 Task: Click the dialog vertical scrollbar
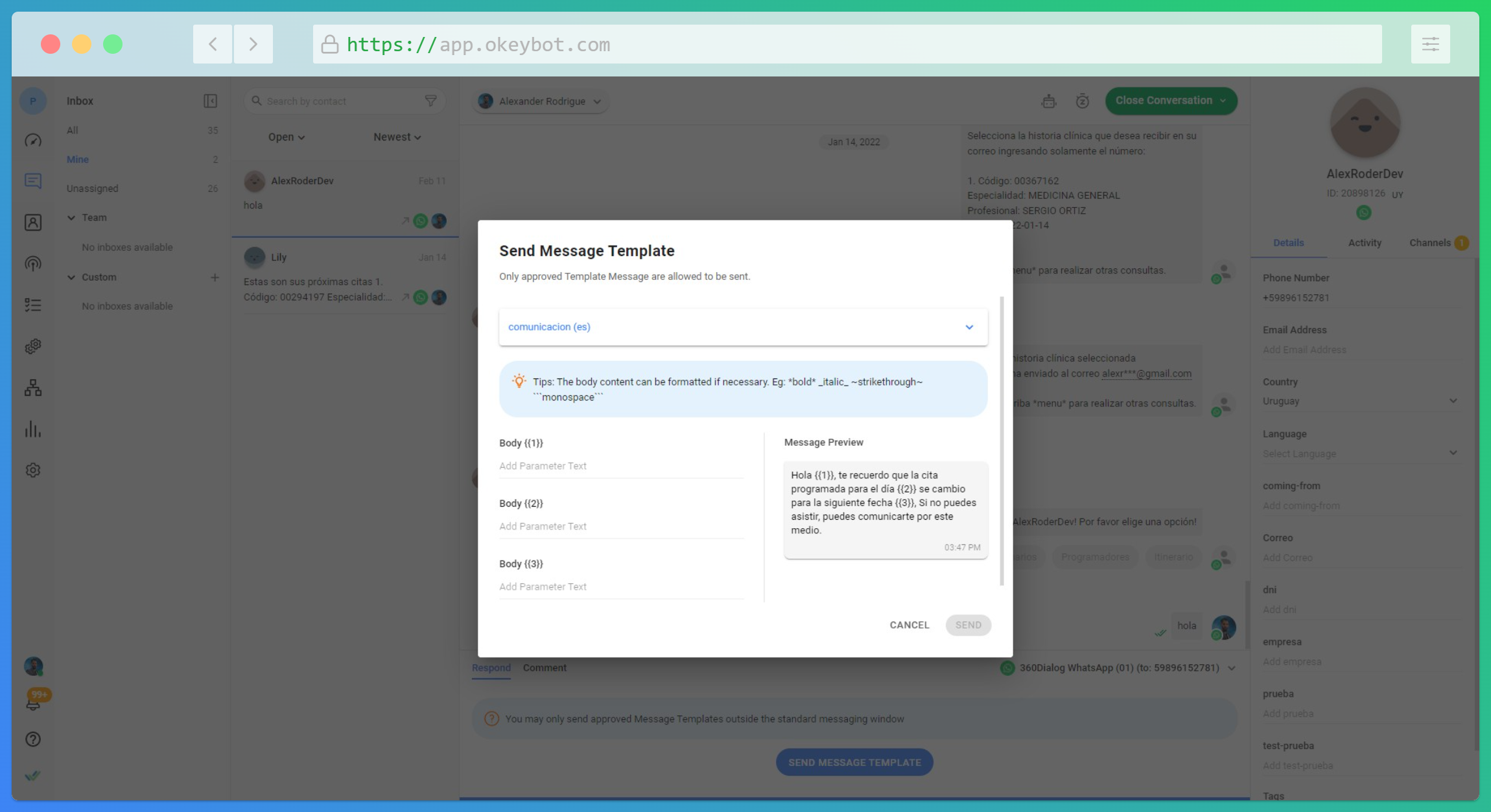tap(1002, 441)
